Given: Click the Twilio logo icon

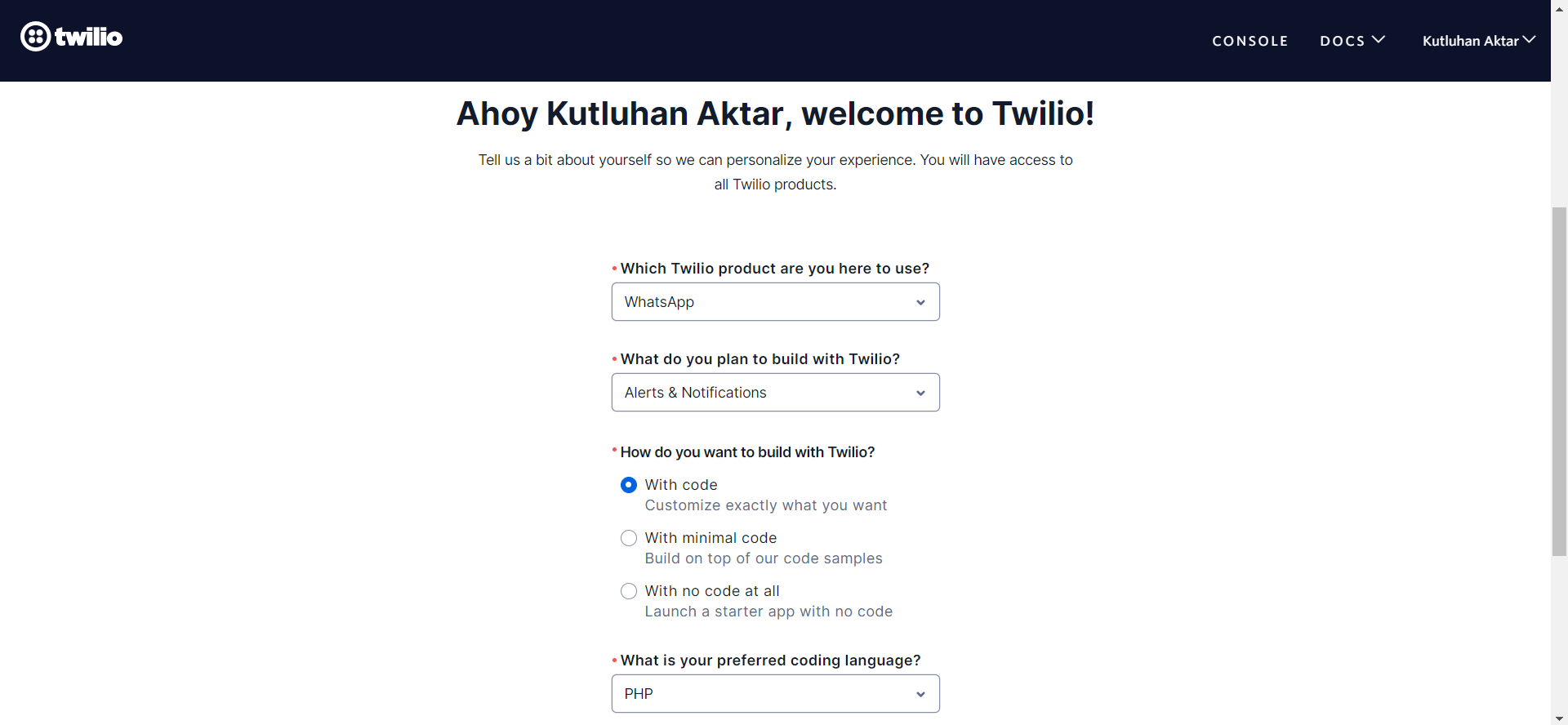Looking at the screenshot, I should tap(36, 37).
